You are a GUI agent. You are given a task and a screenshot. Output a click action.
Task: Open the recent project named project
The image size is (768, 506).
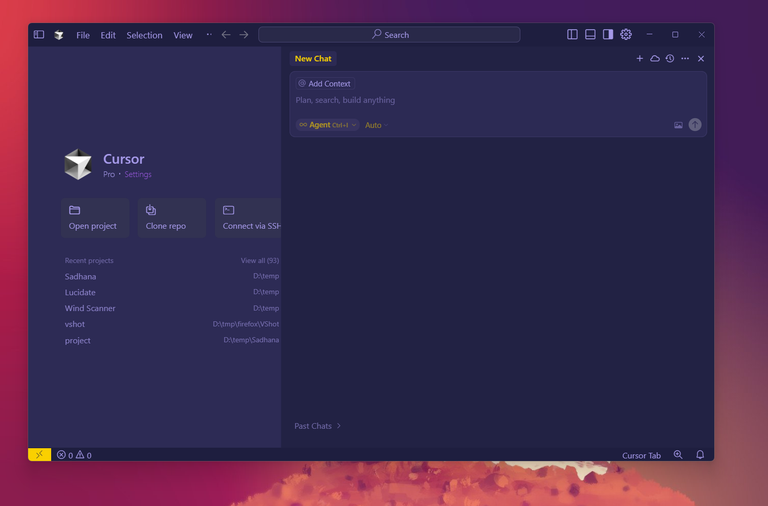(171, 340)
